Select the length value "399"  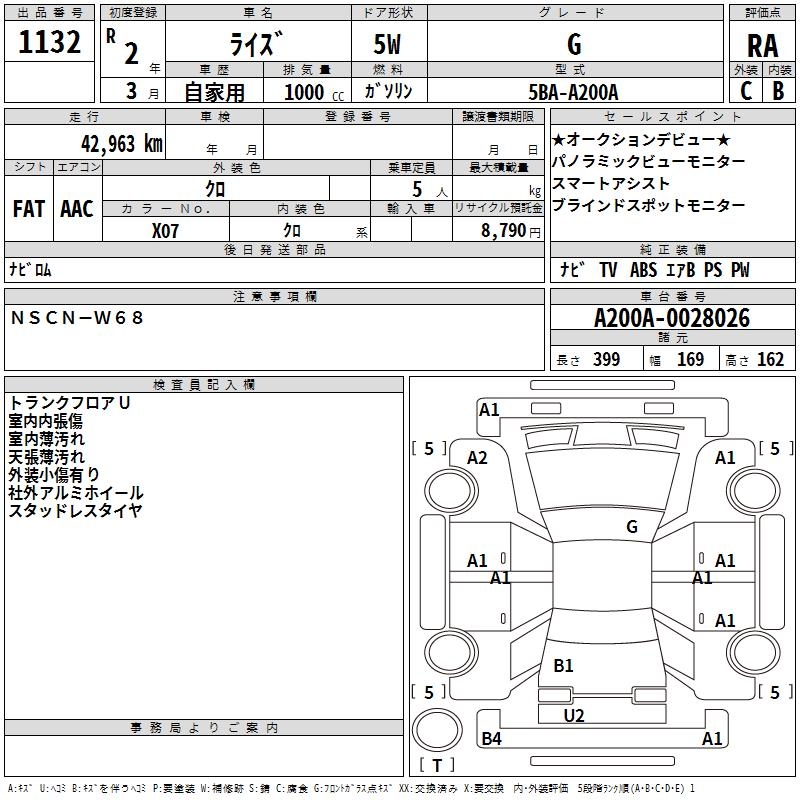[606, 359]
